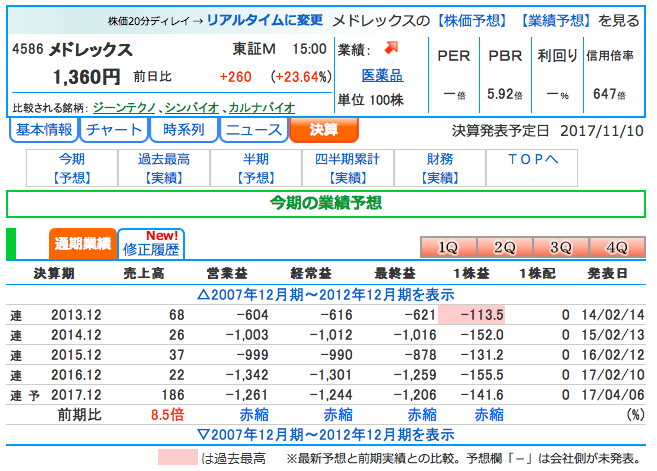
Task: Switch to ニュース tab
Action: 254,130
